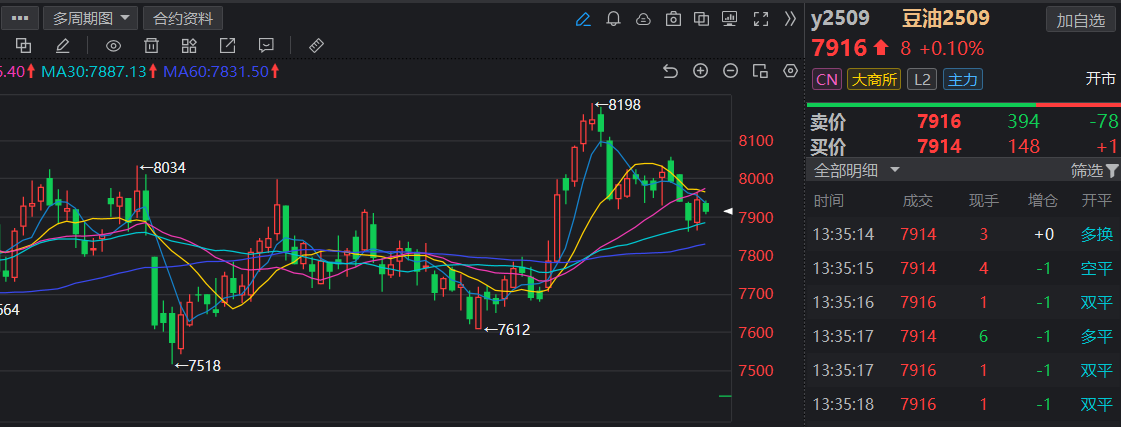Image resolution: width=1121 pixels, height=427 pixels.
Task: Click the monitor chart display icon
Action: click(x=730, y=19)
